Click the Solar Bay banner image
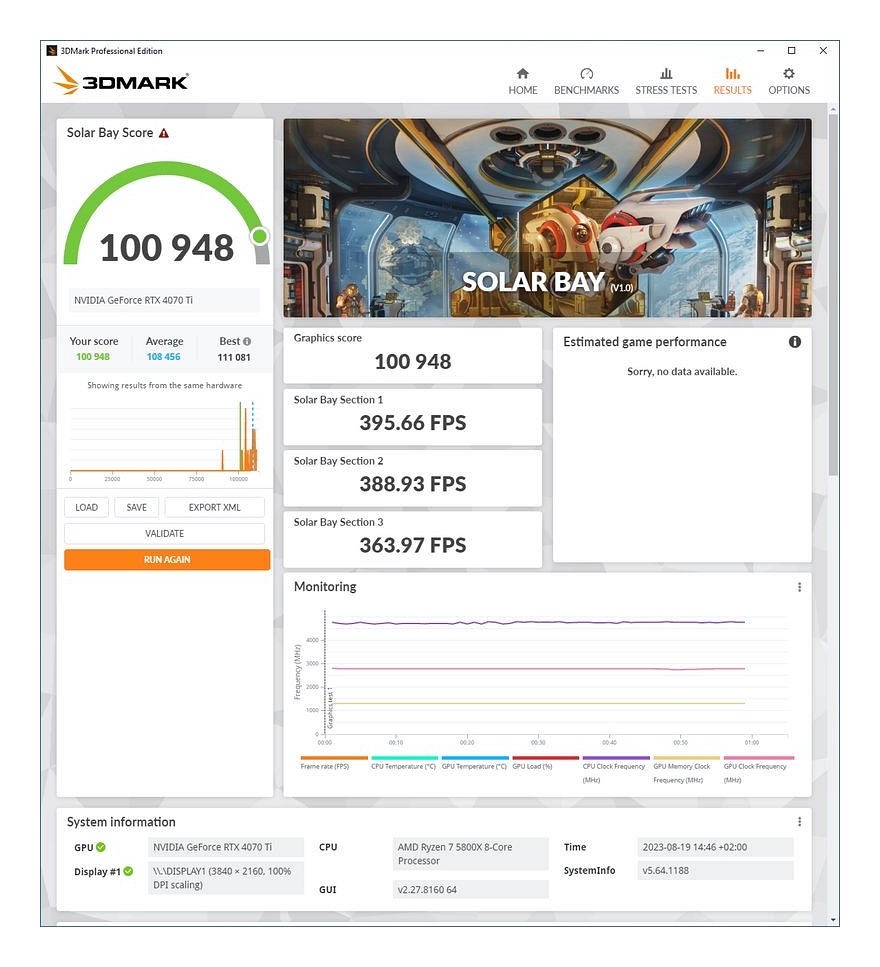The width and height of the screenshot is (880, 967). point(547,218)
